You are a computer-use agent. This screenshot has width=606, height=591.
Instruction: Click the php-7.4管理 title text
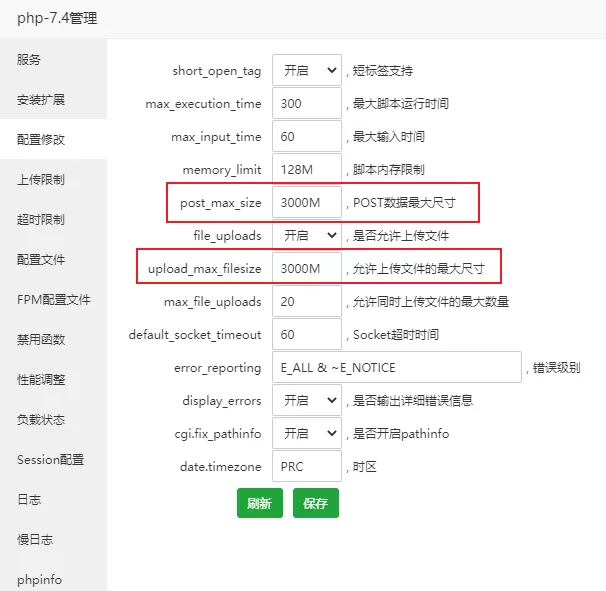(x=57, y=18)
